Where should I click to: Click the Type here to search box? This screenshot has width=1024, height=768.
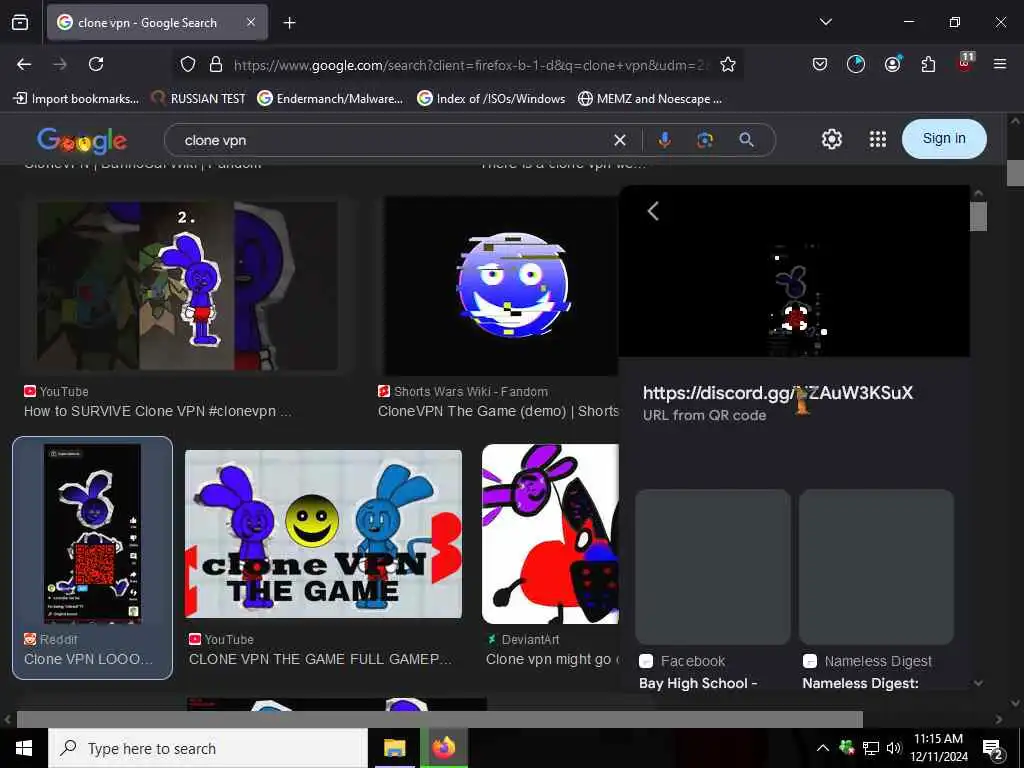(x=208, y=748)
